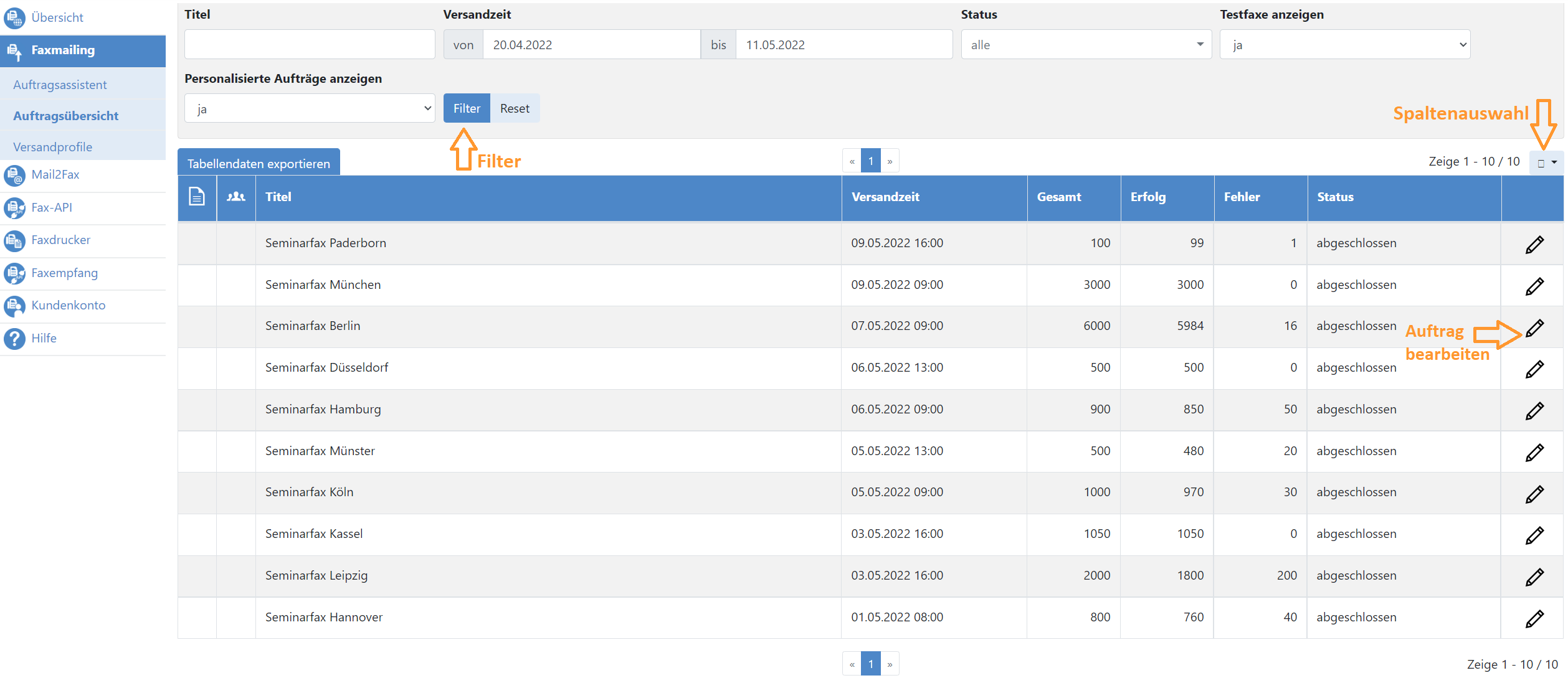The width and height of the screenshot is (1568, 678).
Task: Go to next page in bottom pagination
Action: [x=890, y=664]
